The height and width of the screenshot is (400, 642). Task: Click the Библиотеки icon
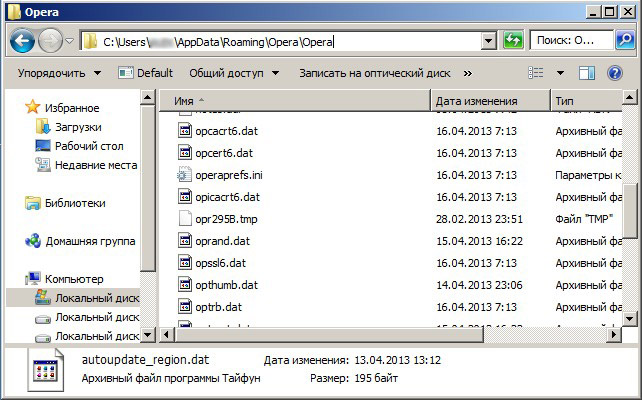32,203
